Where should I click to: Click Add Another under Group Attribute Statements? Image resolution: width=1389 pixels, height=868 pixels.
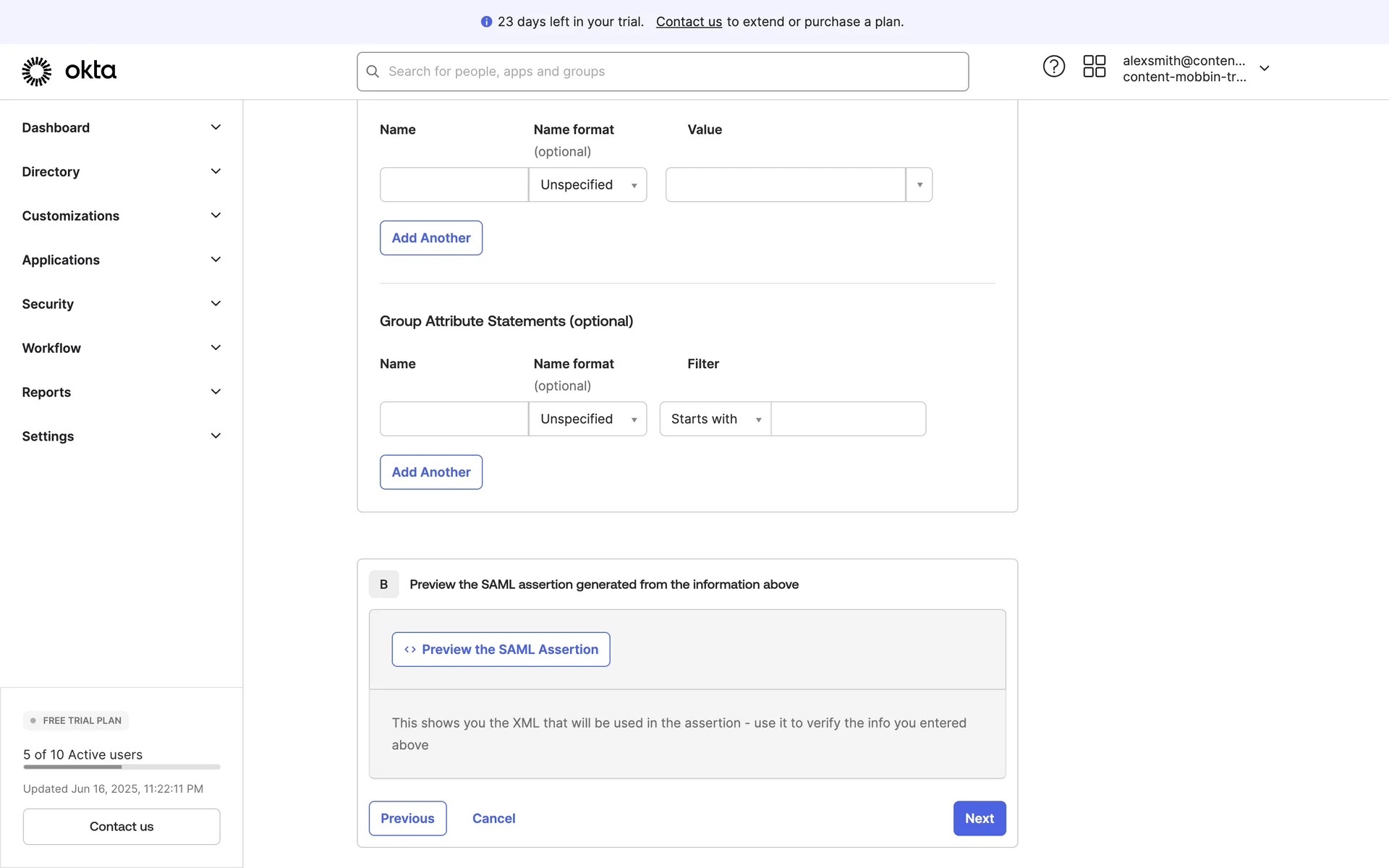tap(431, 472)
